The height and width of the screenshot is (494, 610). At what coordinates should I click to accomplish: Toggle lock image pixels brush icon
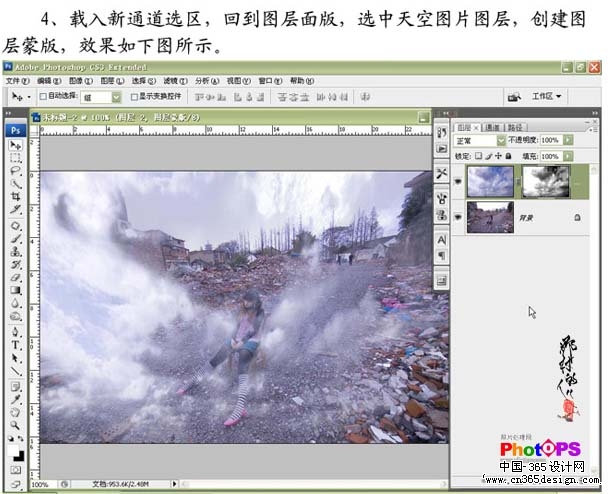(489, 156)
